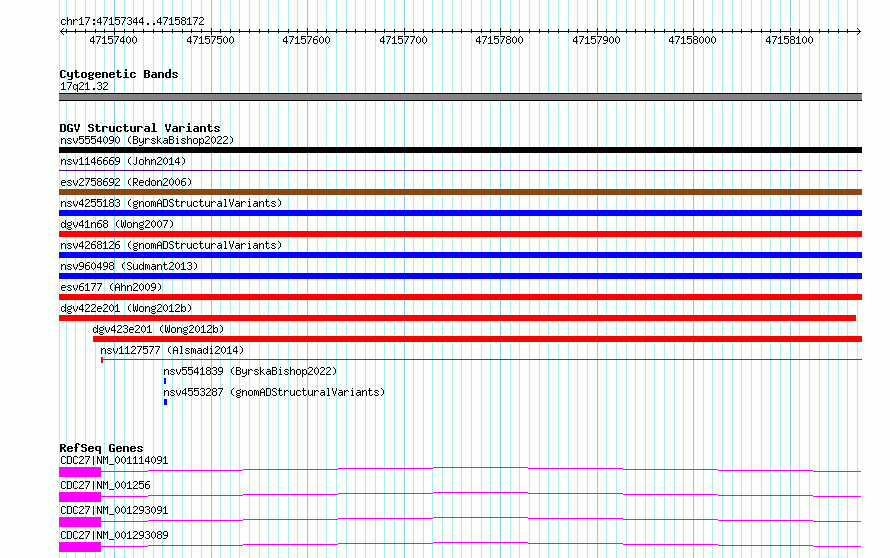This screenshot has width=890, height=558.
Task: Click the right arrow of the coordinate ruler
Action: click(859, 32)
